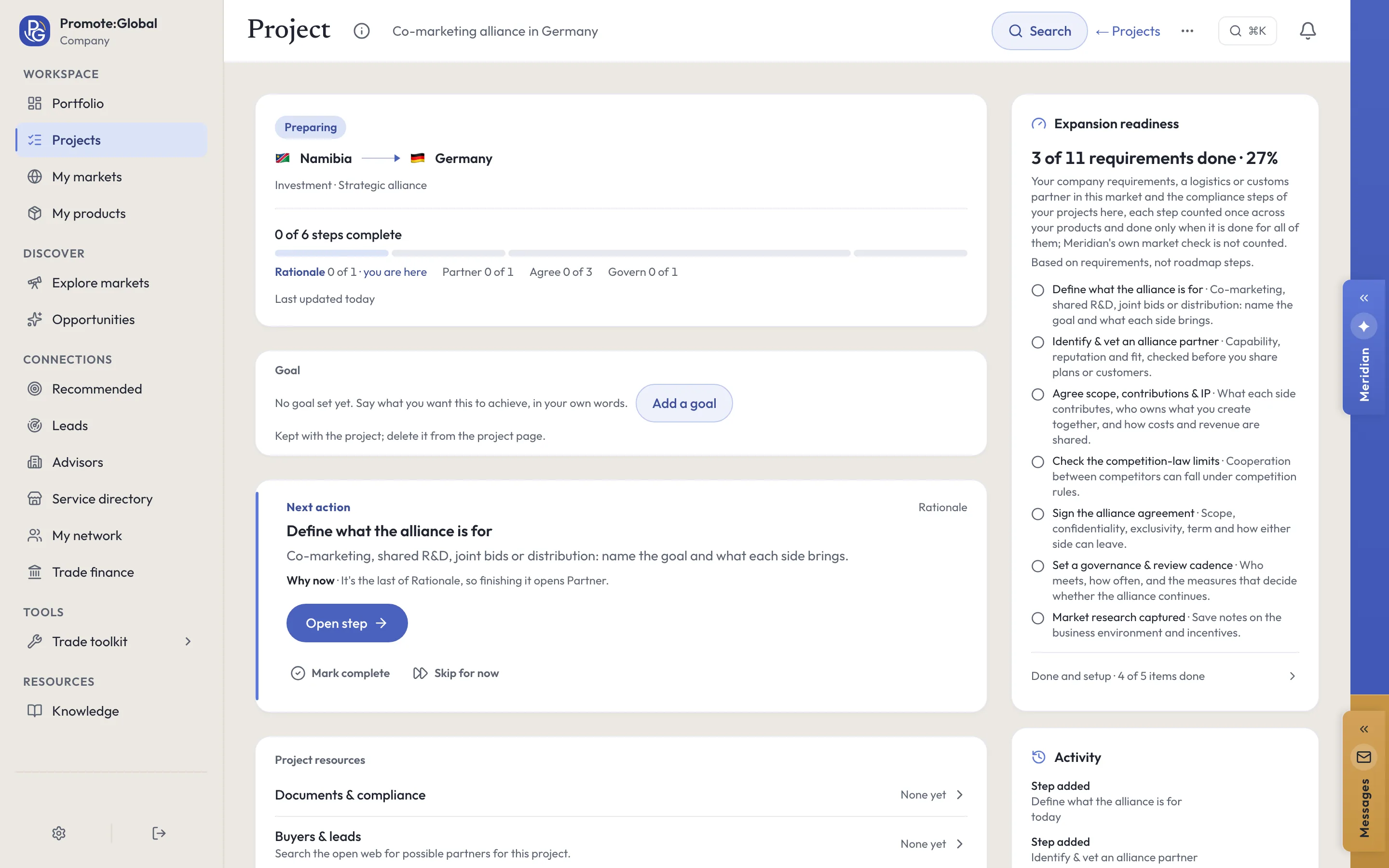Skip this step for now
The height and width of the screenshot is (868, 1389).
[456, 673]
